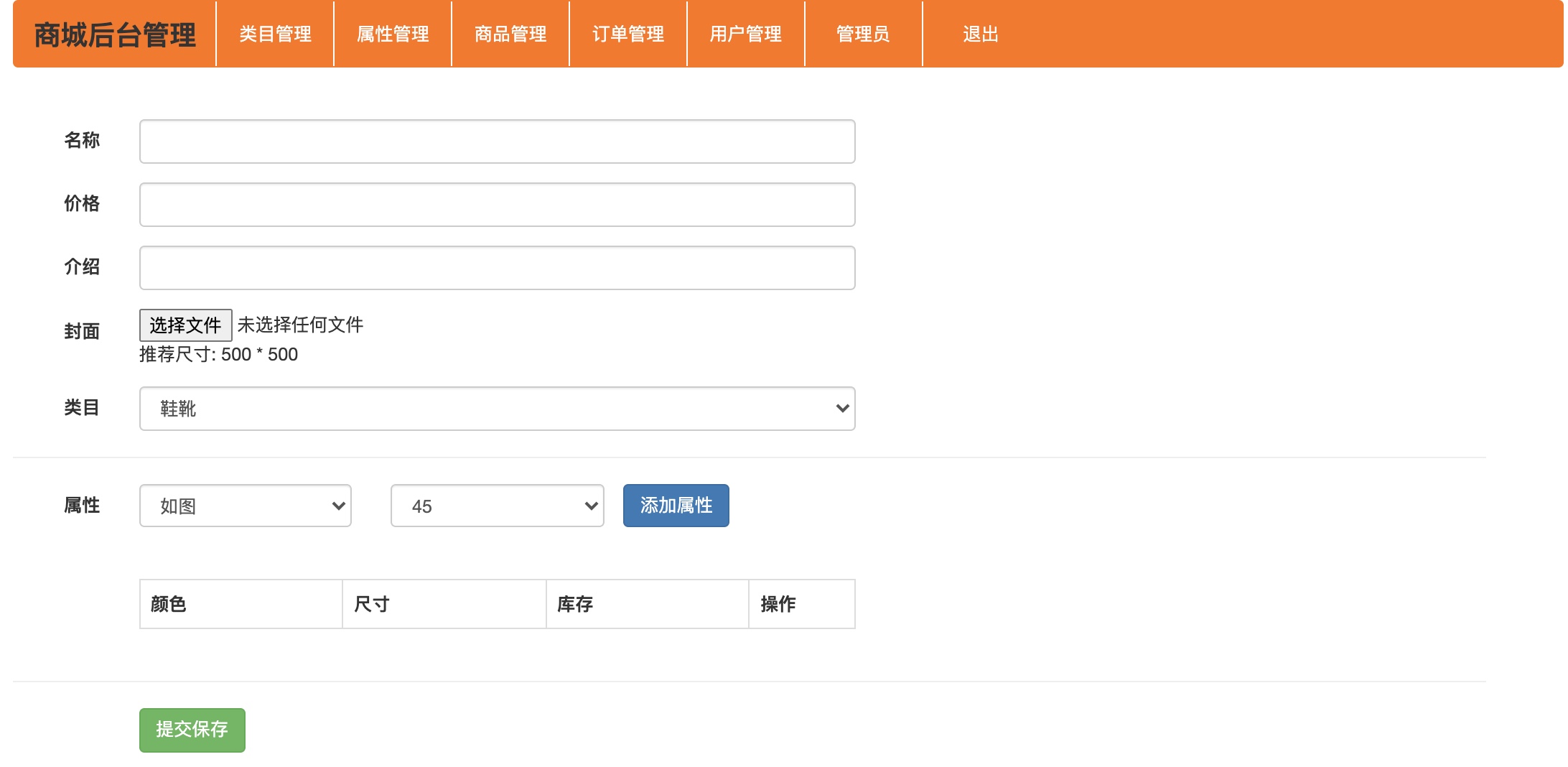Screen dimensions: 1568x767
Task: Focus the 名称 input field
Action: pos(497,141)
